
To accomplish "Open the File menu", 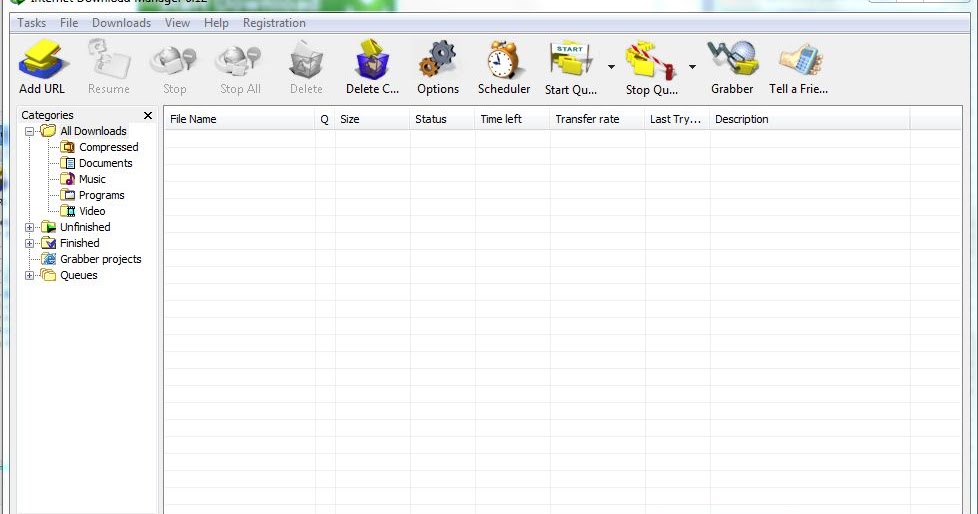I will (69, 23).
